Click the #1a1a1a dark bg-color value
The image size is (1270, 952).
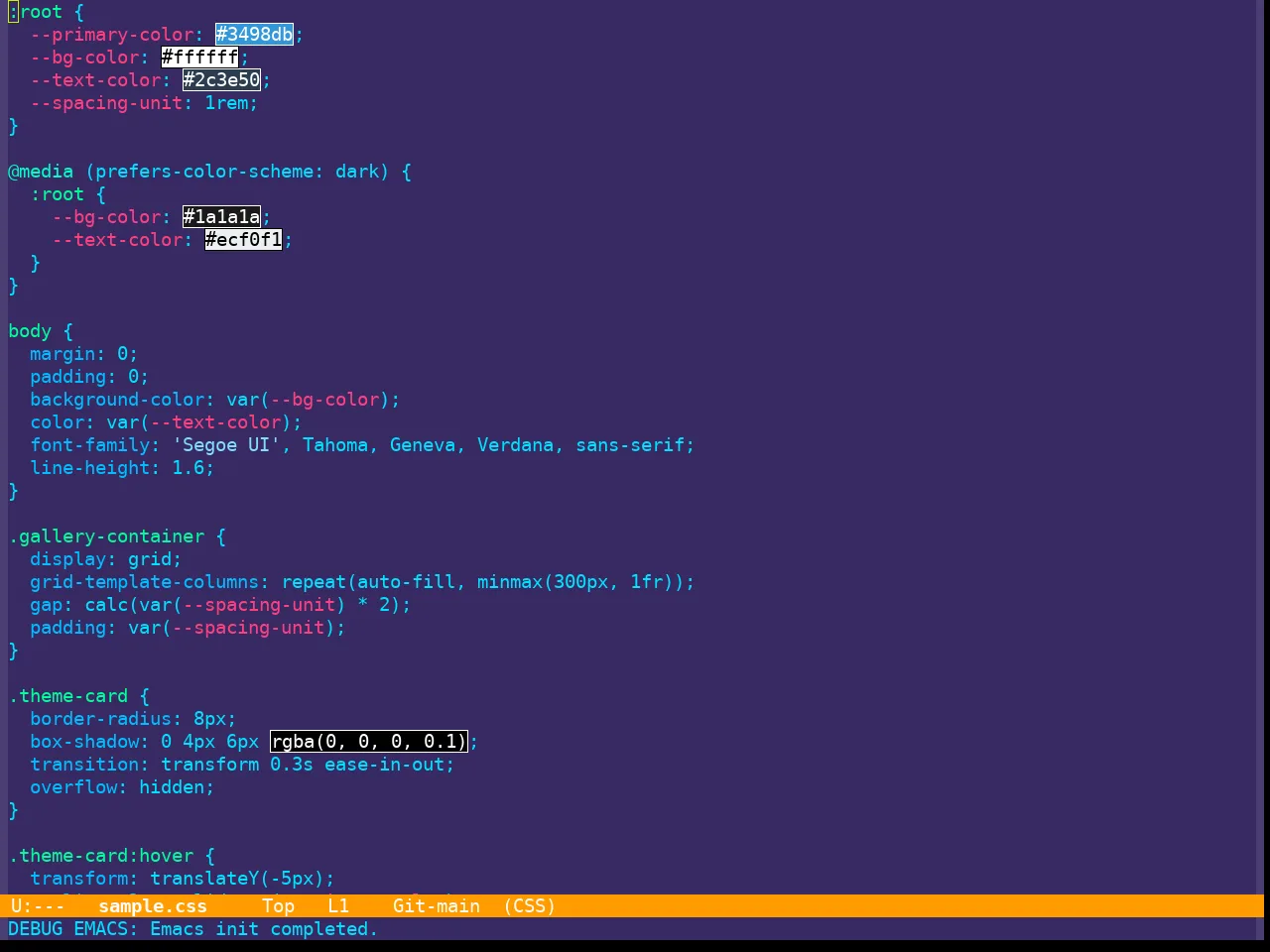(222, 217)
